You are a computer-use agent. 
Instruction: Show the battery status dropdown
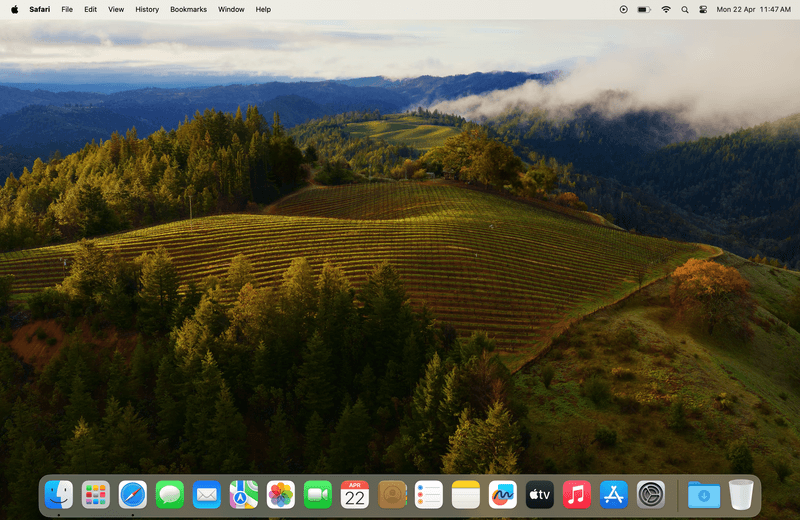pos(643,9)
